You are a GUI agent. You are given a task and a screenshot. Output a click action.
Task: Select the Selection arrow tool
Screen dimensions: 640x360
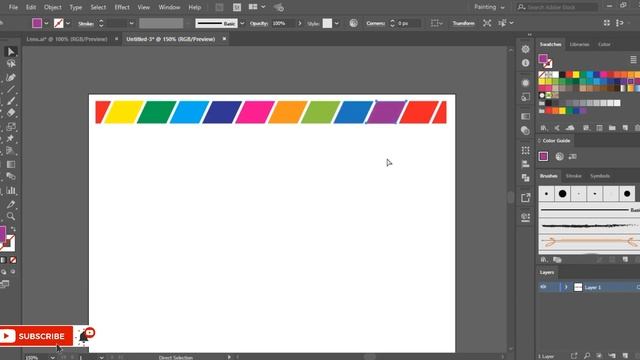point(11,51)
